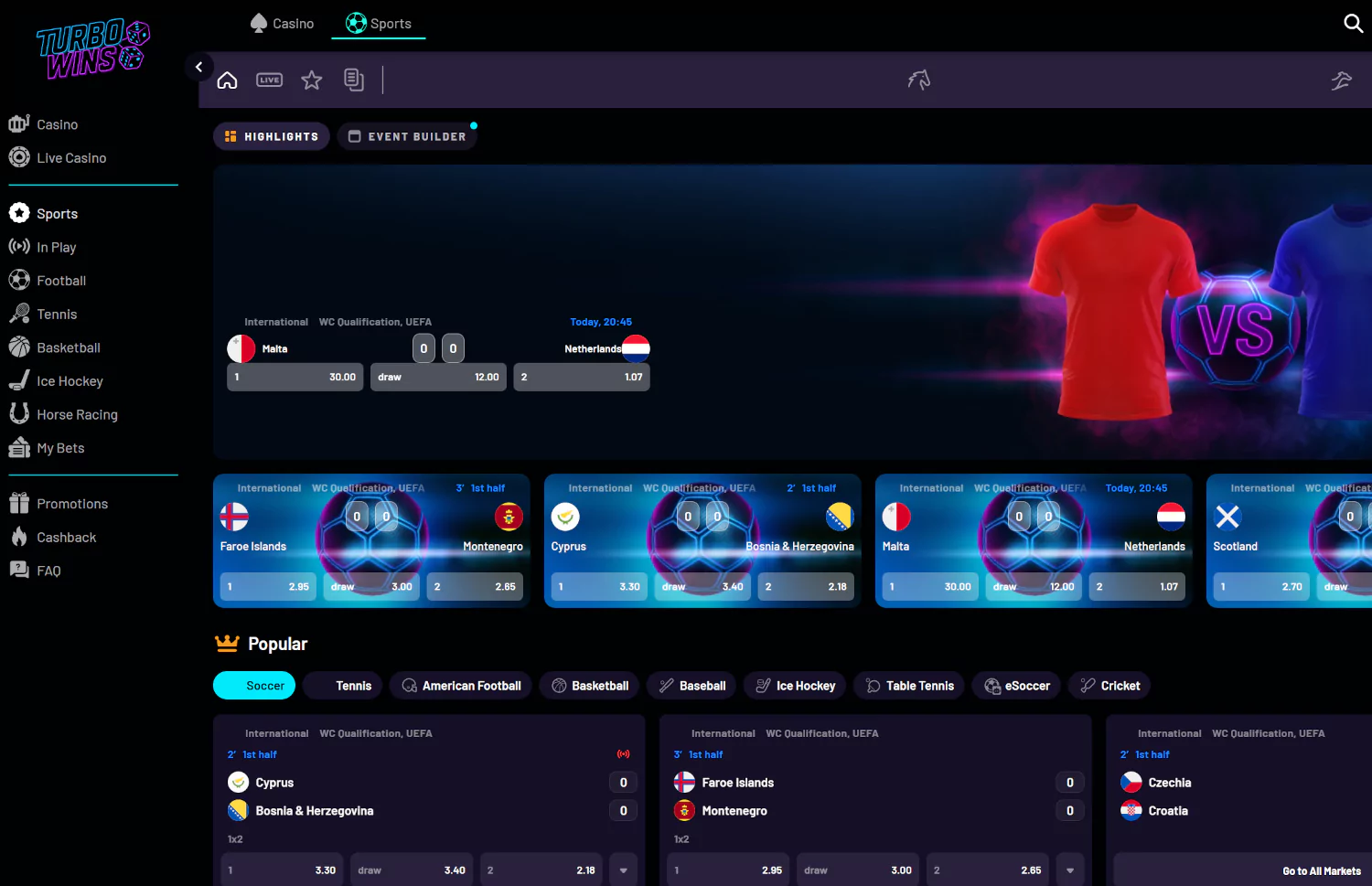Select the Table Tennis popular filter
The image size is (1372, 886).
point(909,686)
